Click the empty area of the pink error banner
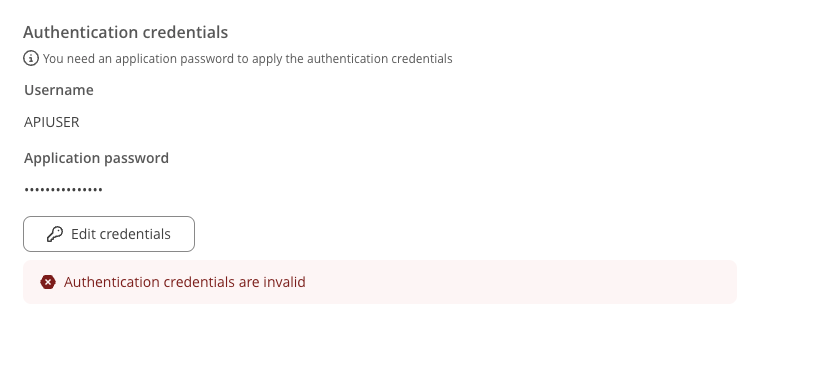Screen dimensions: 833x377 coord(521,282)
